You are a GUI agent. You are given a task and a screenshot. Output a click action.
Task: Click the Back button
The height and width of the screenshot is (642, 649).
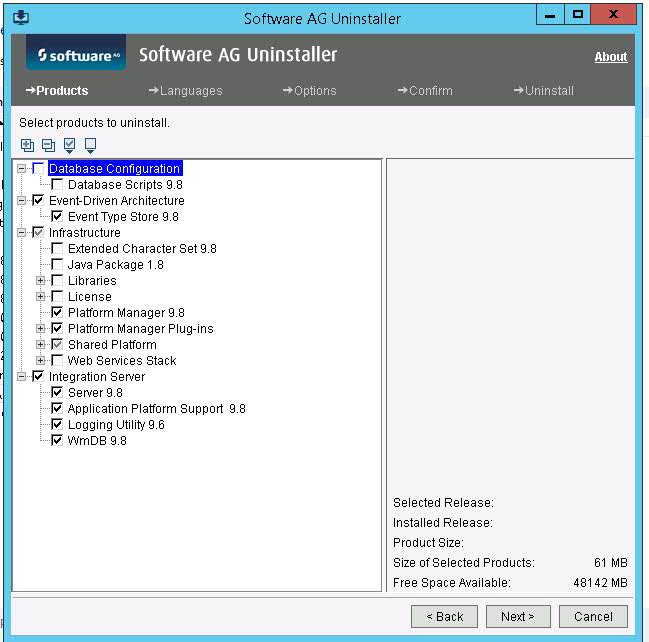pos(444,616)
